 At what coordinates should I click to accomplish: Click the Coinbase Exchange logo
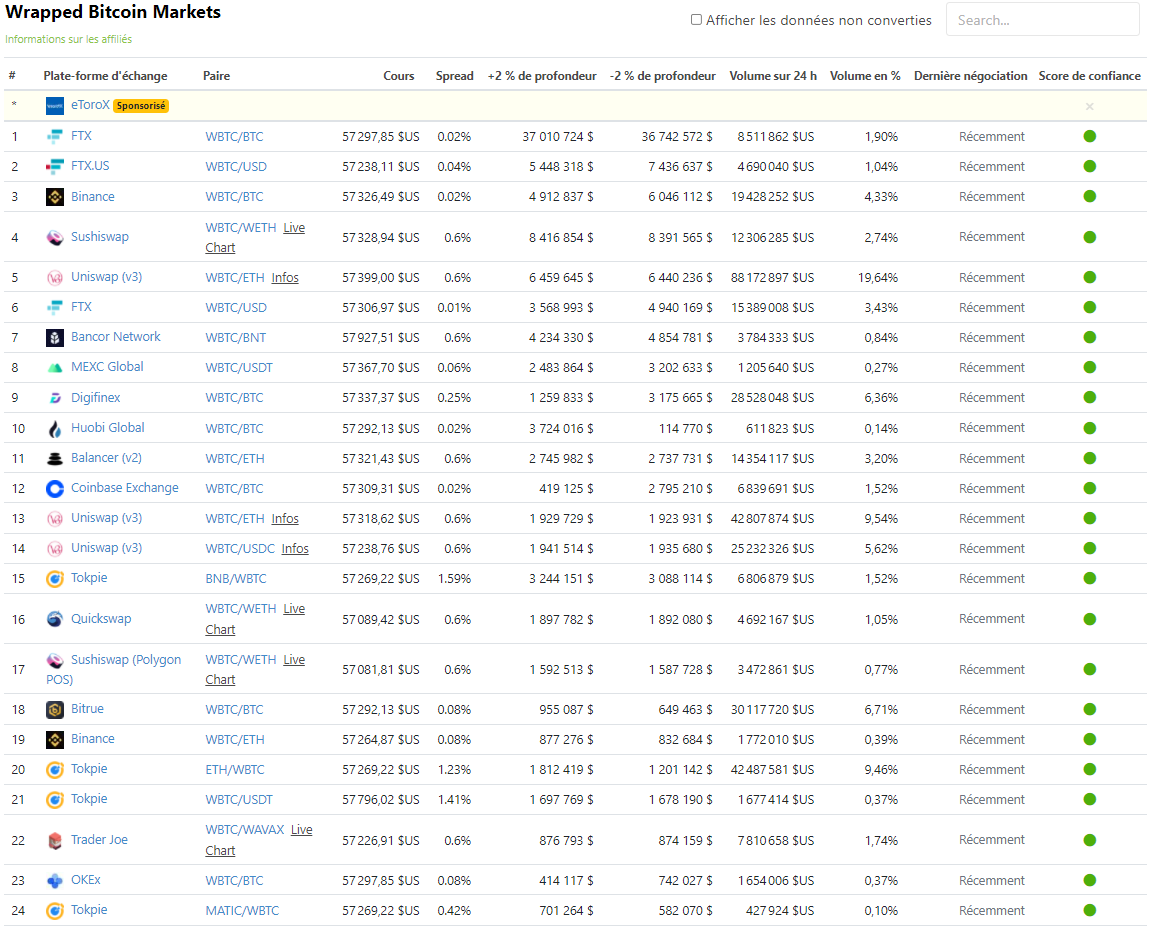pos(54,488)
